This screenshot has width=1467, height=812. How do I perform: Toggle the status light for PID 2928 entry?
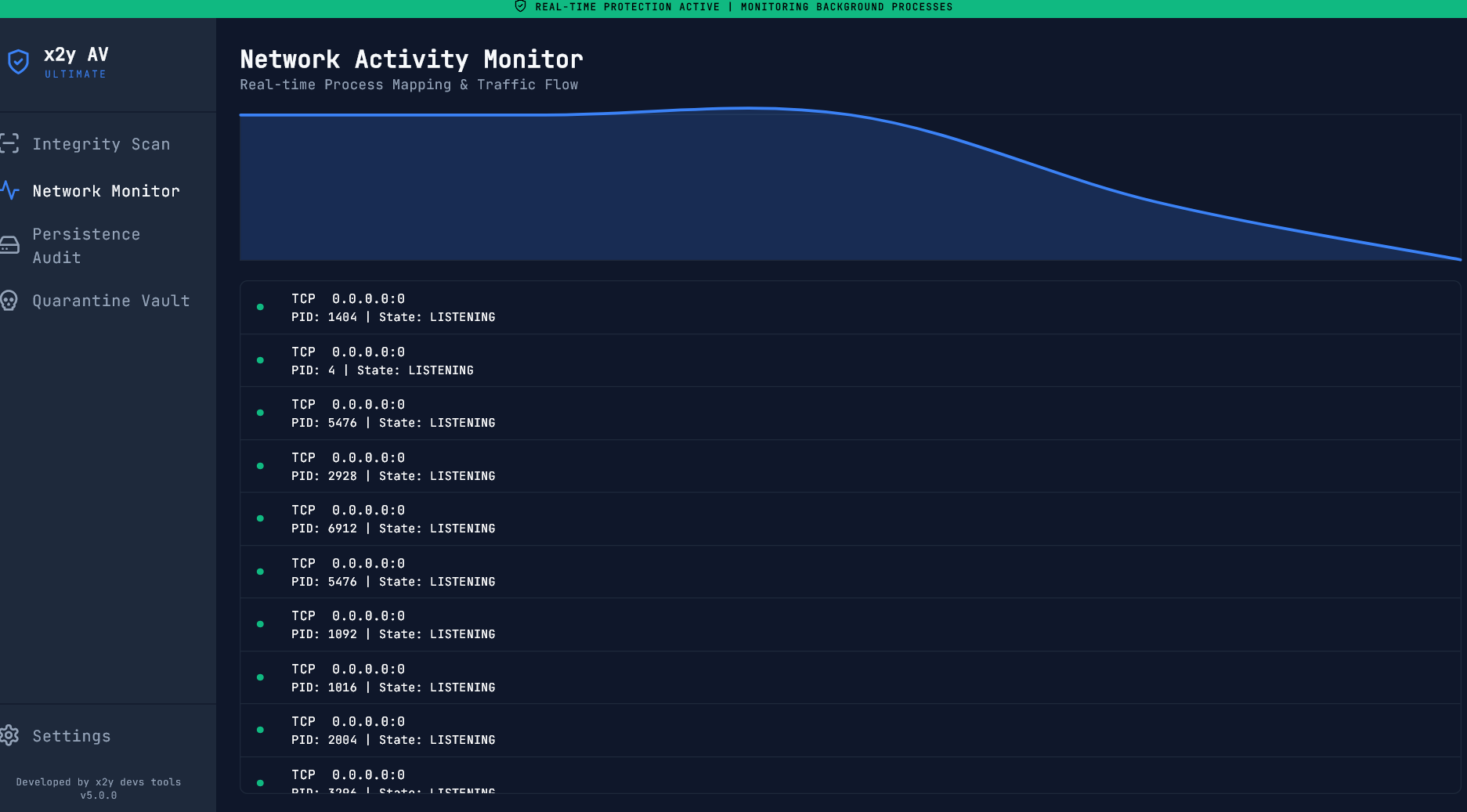(x=259, y=466)
